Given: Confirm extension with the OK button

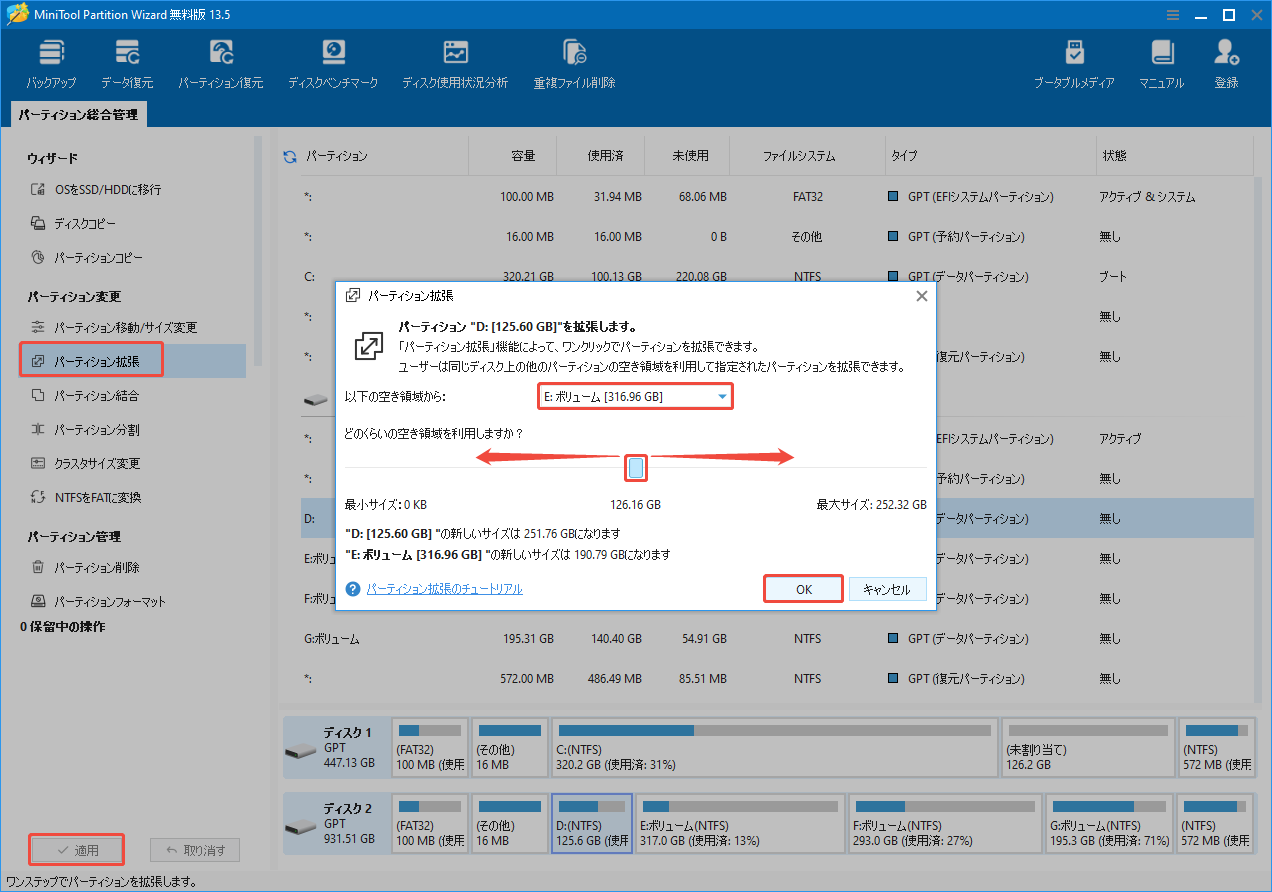Looking at the screenshot, I should pyautogui.click(x=803, y=588).
